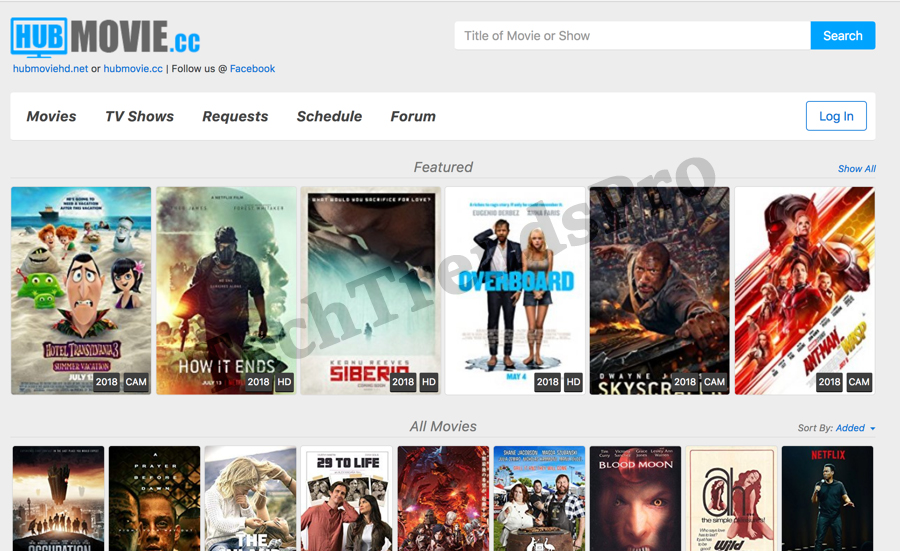Open Ant-Man and the Wasp poster

click(x=805, y=290)
